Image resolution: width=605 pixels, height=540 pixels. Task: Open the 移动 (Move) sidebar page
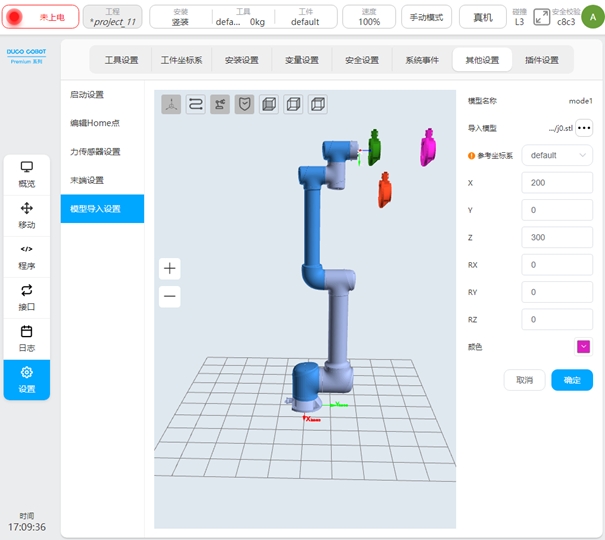tap(27, 215)
